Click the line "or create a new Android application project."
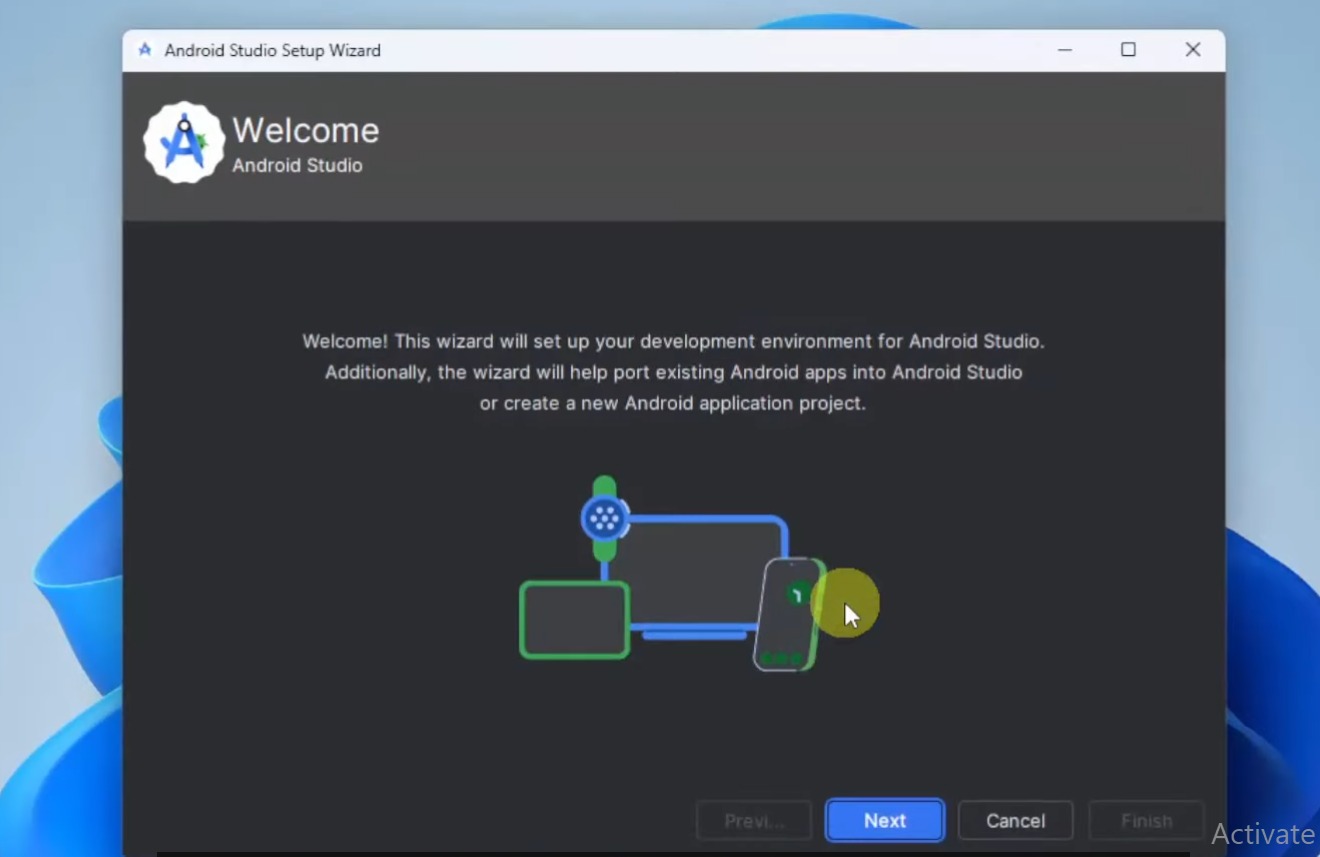The image size is (1320, 857). point(672,403)
